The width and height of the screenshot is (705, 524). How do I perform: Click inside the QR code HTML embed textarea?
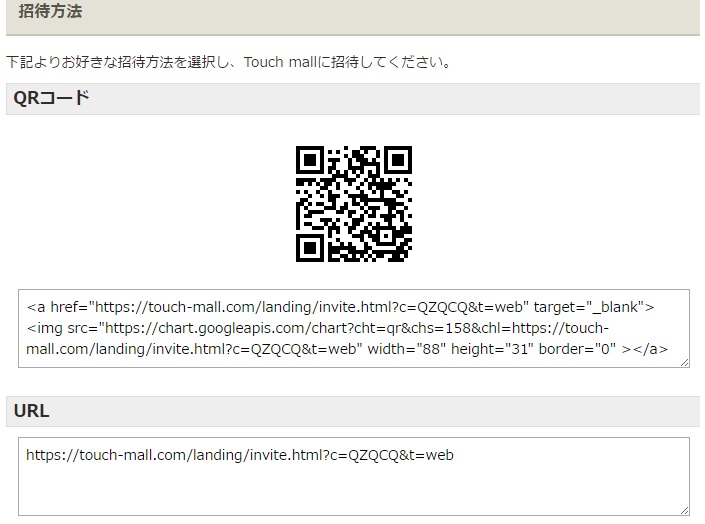pyautogui.click(x=353, y=328)
